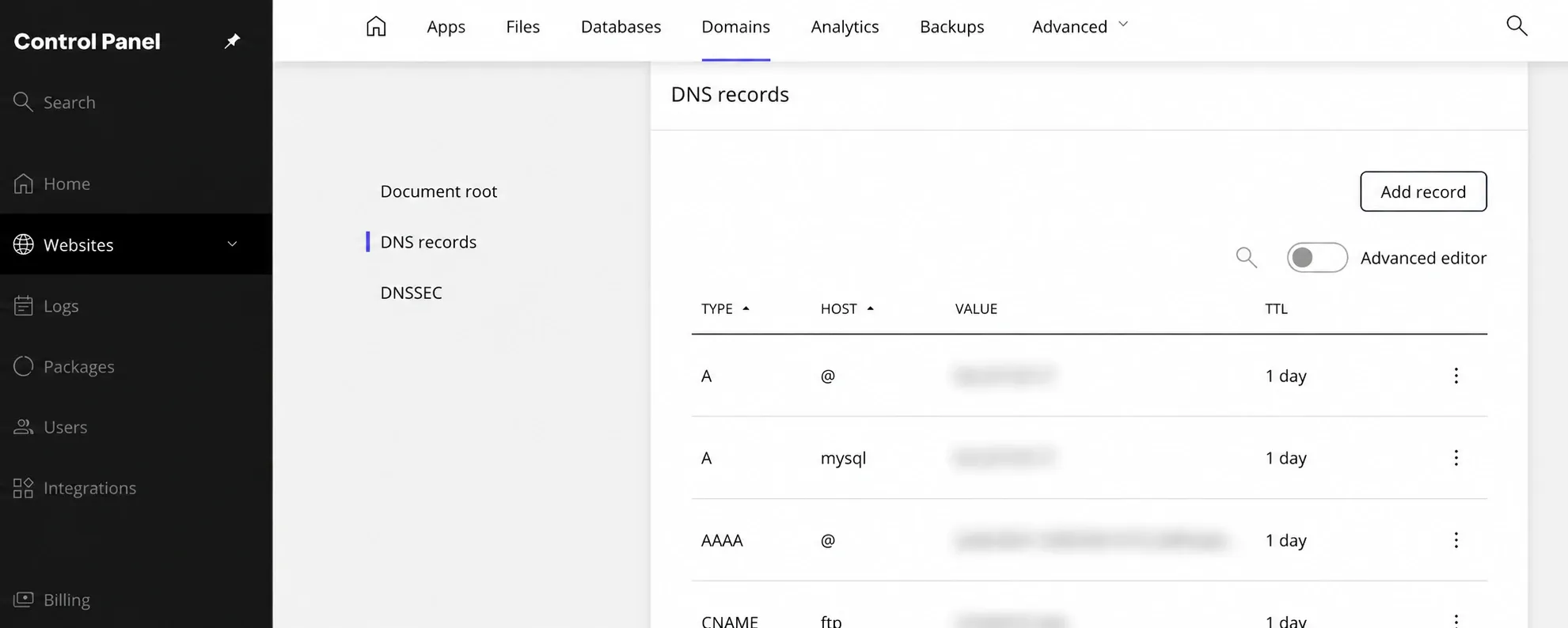
Task: Open the Advanced dropdown in top nav
Action: 1080,26
